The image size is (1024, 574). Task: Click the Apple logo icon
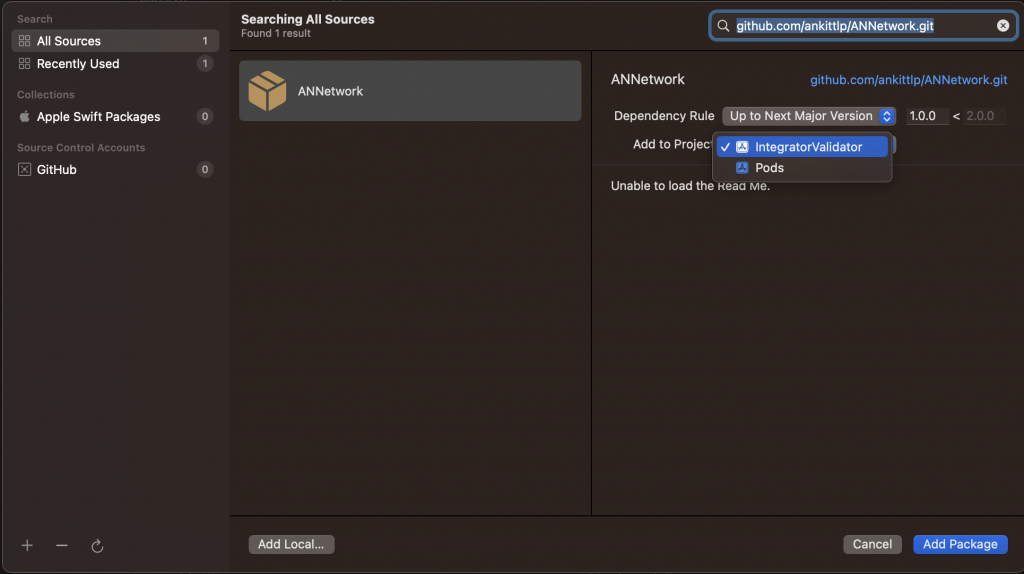point(24,116)
